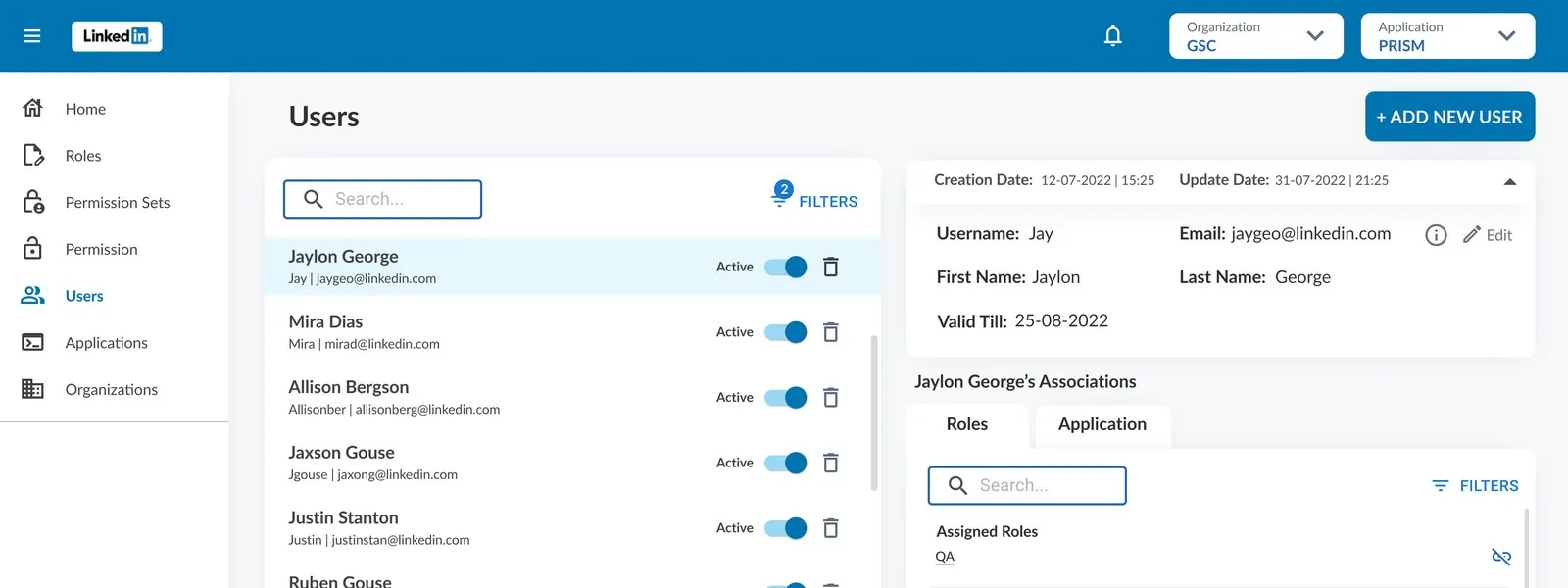Viewport: 1568px width, 588px height.
Task: Click the Permission lock icon
Action: pyautogui.click(x=32, y=248)
